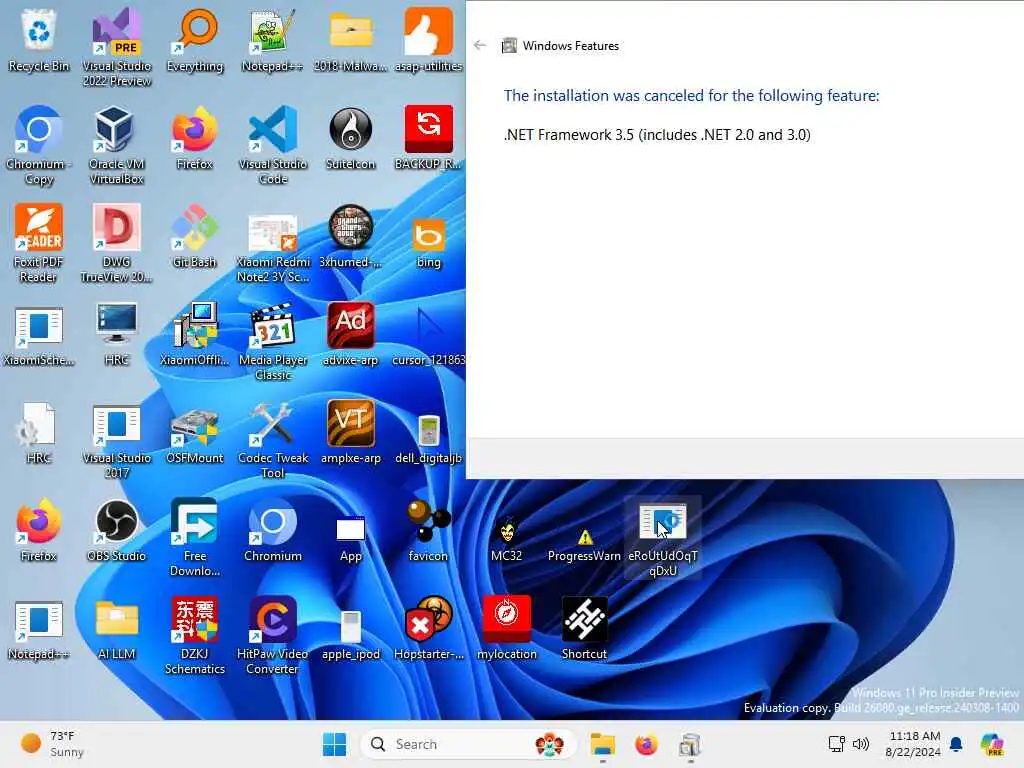
Task: Open HitPaw Video Converter shortcut
Action: point(272,635)
